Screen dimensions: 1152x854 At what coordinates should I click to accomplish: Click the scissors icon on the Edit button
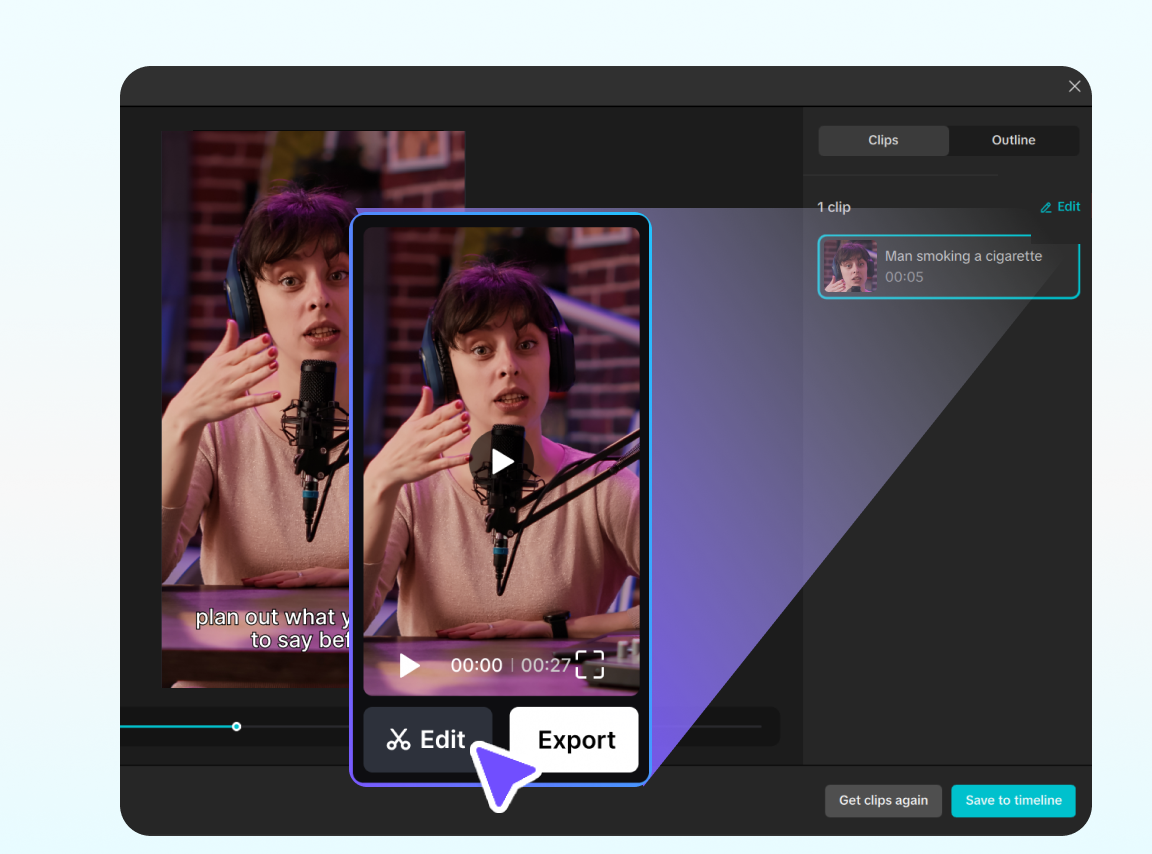tap(400, 739)
